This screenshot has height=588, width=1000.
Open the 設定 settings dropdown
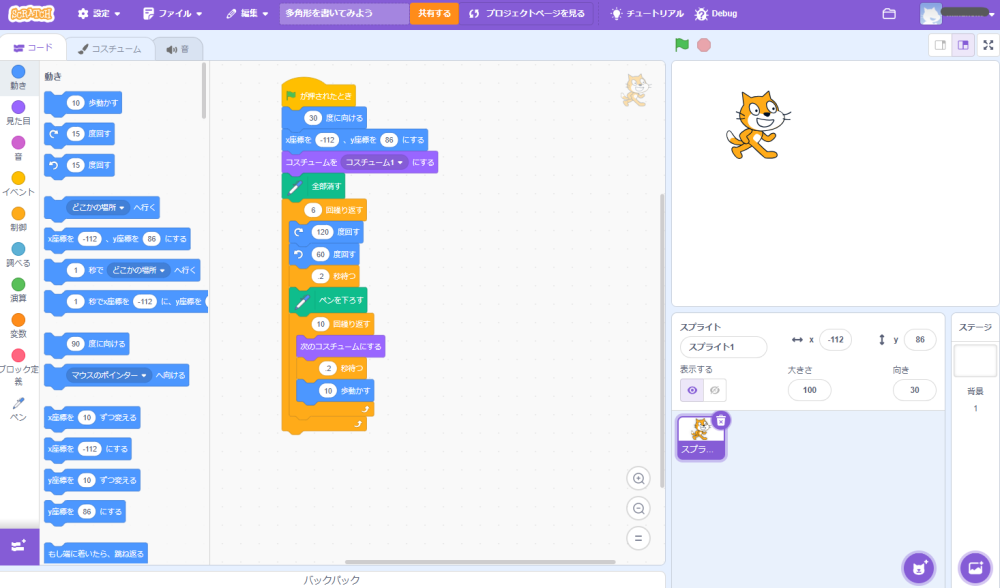pyautogui.click(x=99, y=14)
